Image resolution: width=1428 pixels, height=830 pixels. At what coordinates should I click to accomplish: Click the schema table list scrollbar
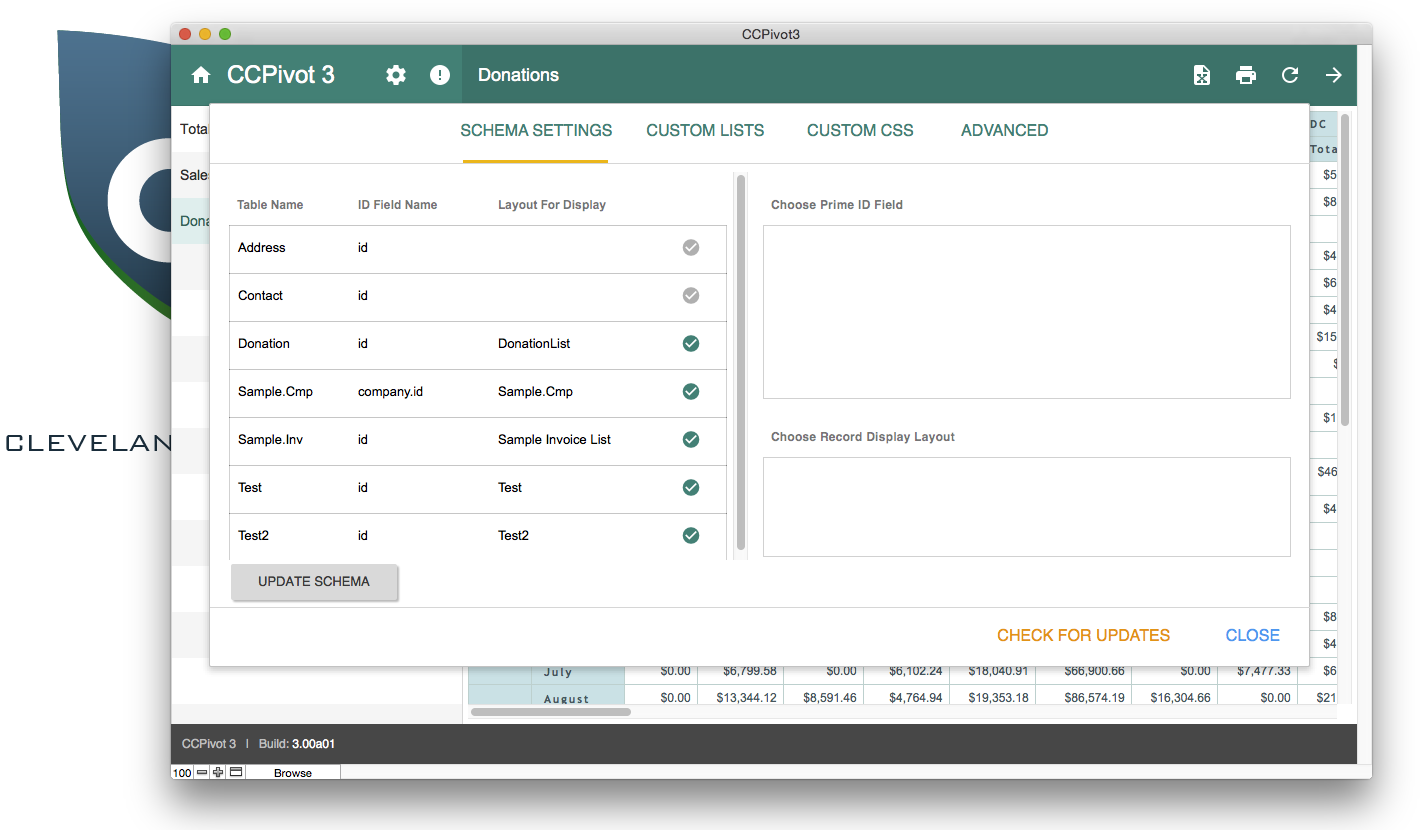(x=741, y=363)
